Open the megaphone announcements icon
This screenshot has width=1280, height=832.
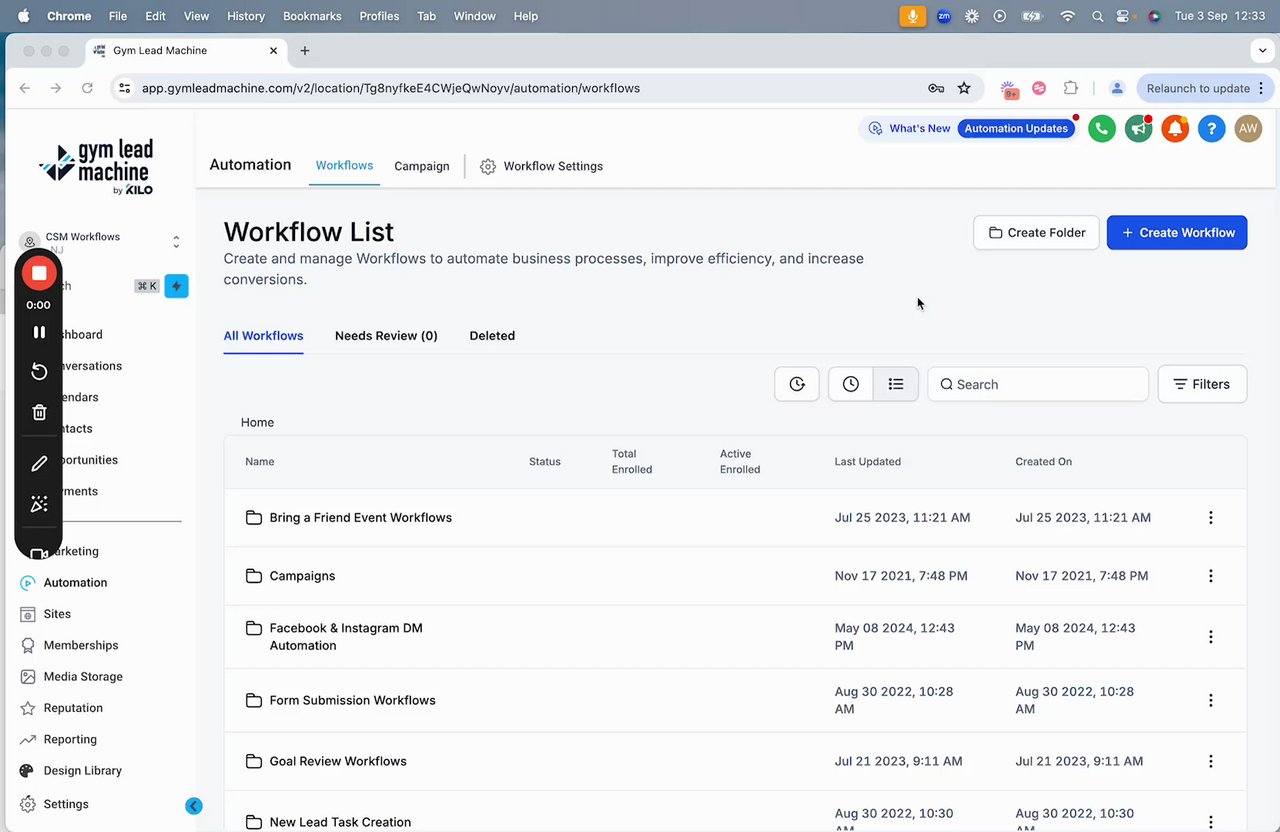[x=1138, y=128]
